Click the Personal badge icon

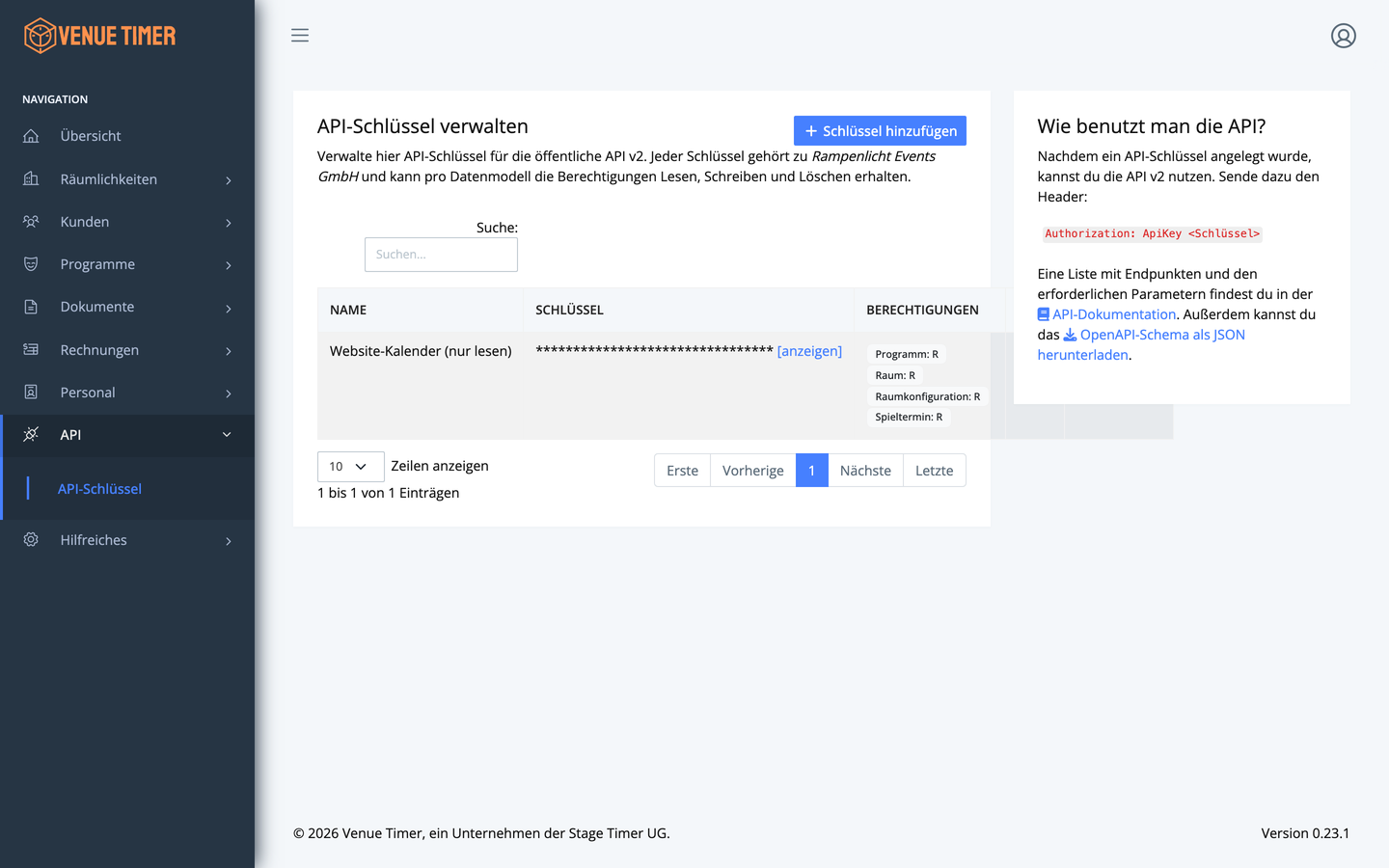pos(31,393)
